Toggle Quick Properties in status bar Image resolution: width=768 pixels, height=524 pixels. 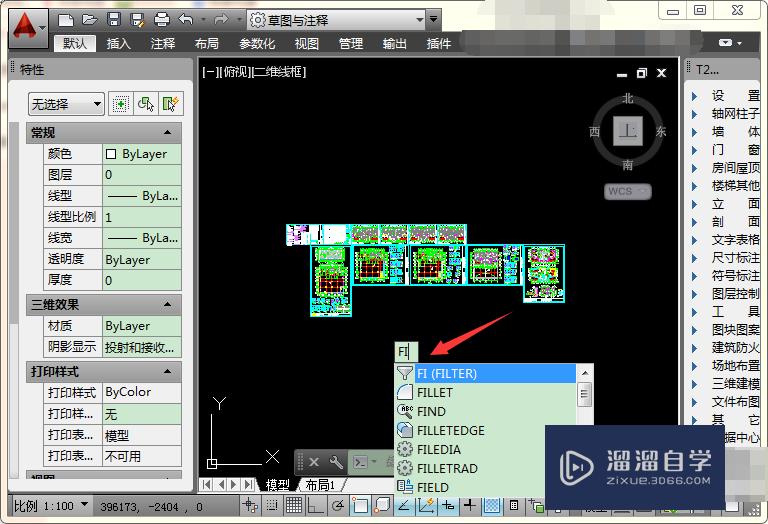[x=514, y=505]
